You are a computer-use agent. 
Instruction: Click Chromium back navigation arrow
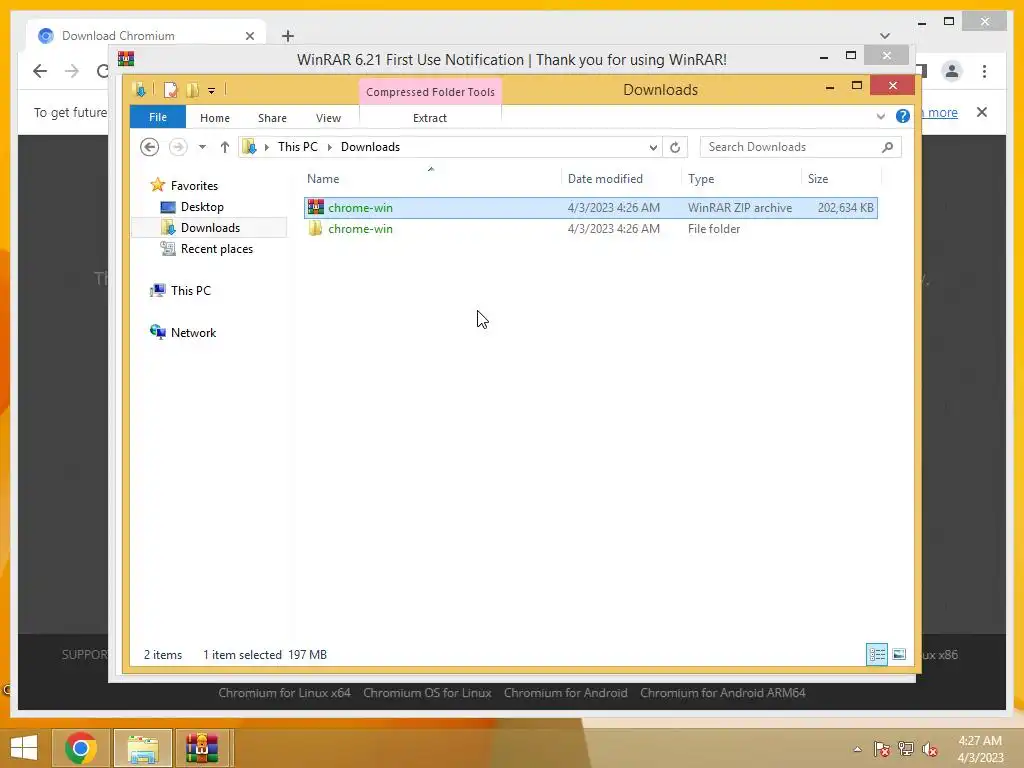(x=40, y=71)
